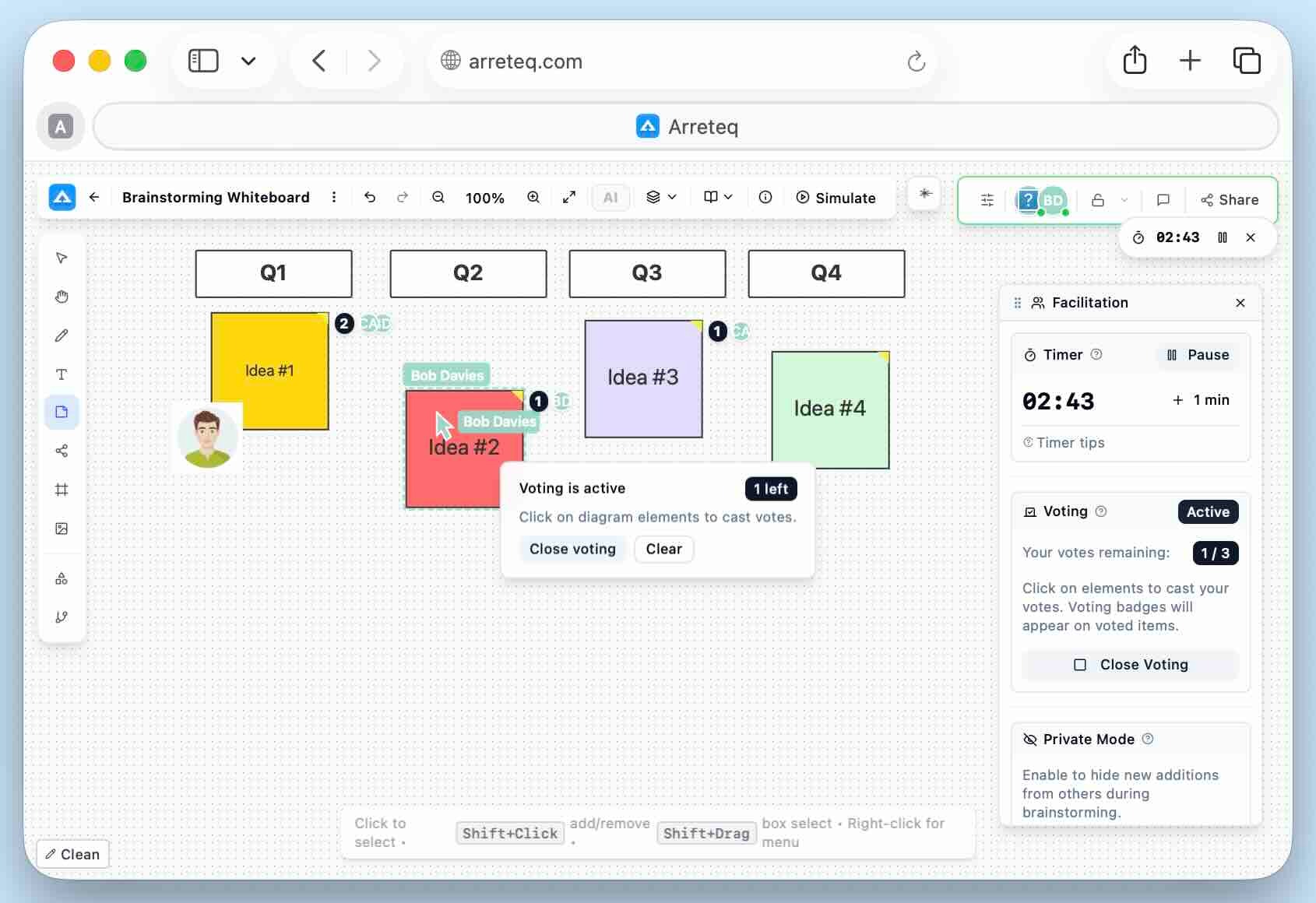The image size is (1316, 903).
Task: Open the lock permissions dropdown
Action: point(1109,200)
